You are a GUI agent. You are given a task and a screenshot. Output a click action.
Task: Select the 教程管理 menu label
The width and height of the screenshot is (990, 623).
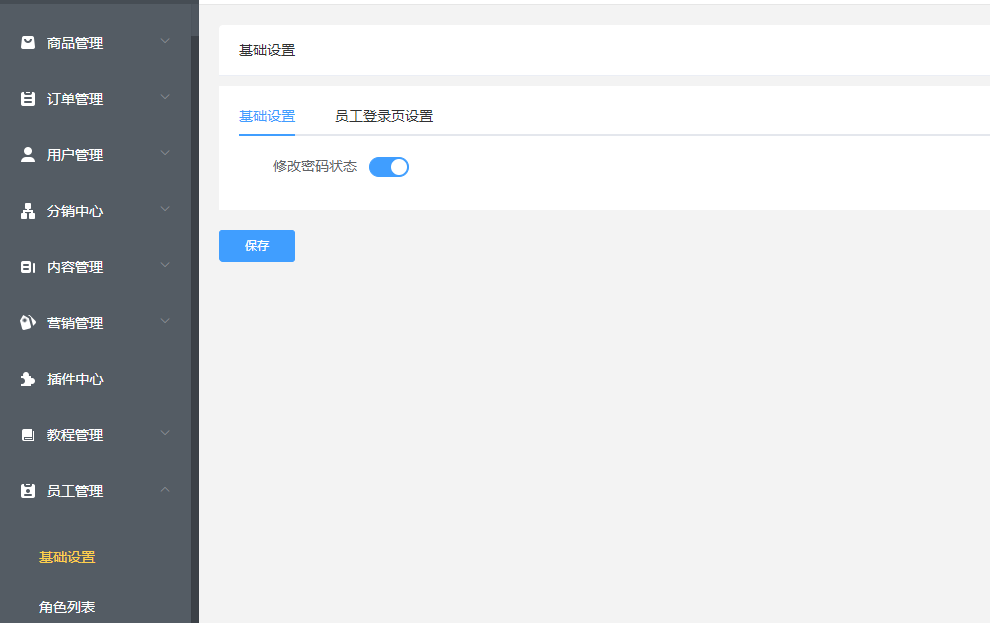pos(75,435)
